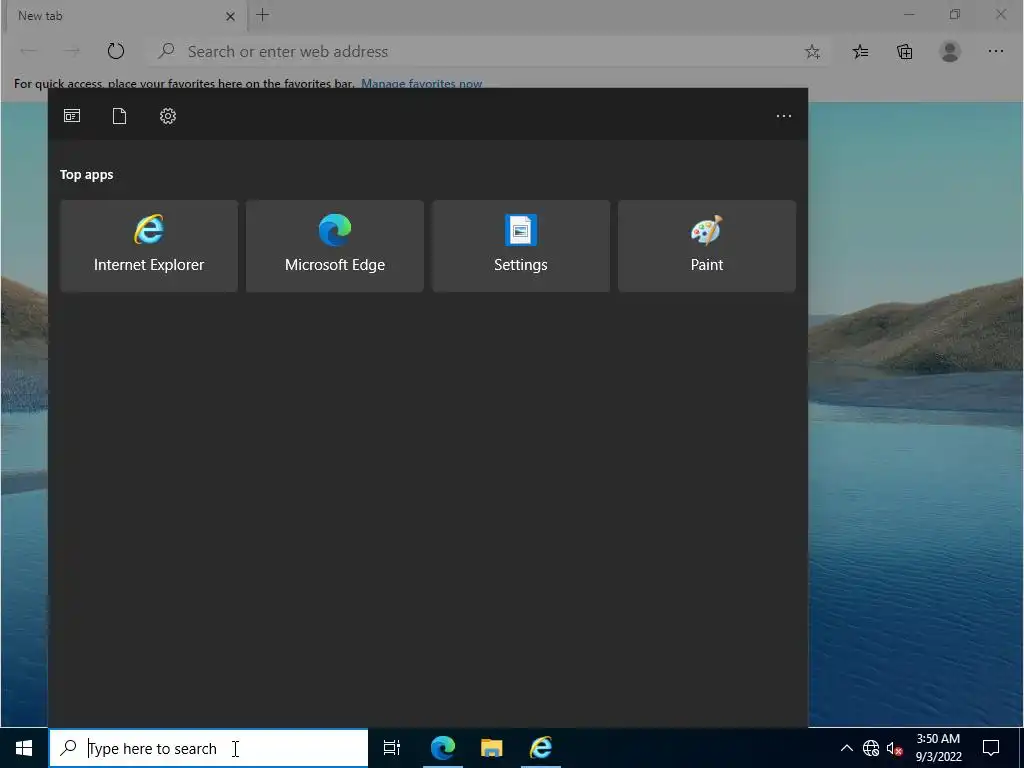The image size is (1024, 768).
Task: Open Collections in Edge toolbar
Action: (x=904, y=52)
